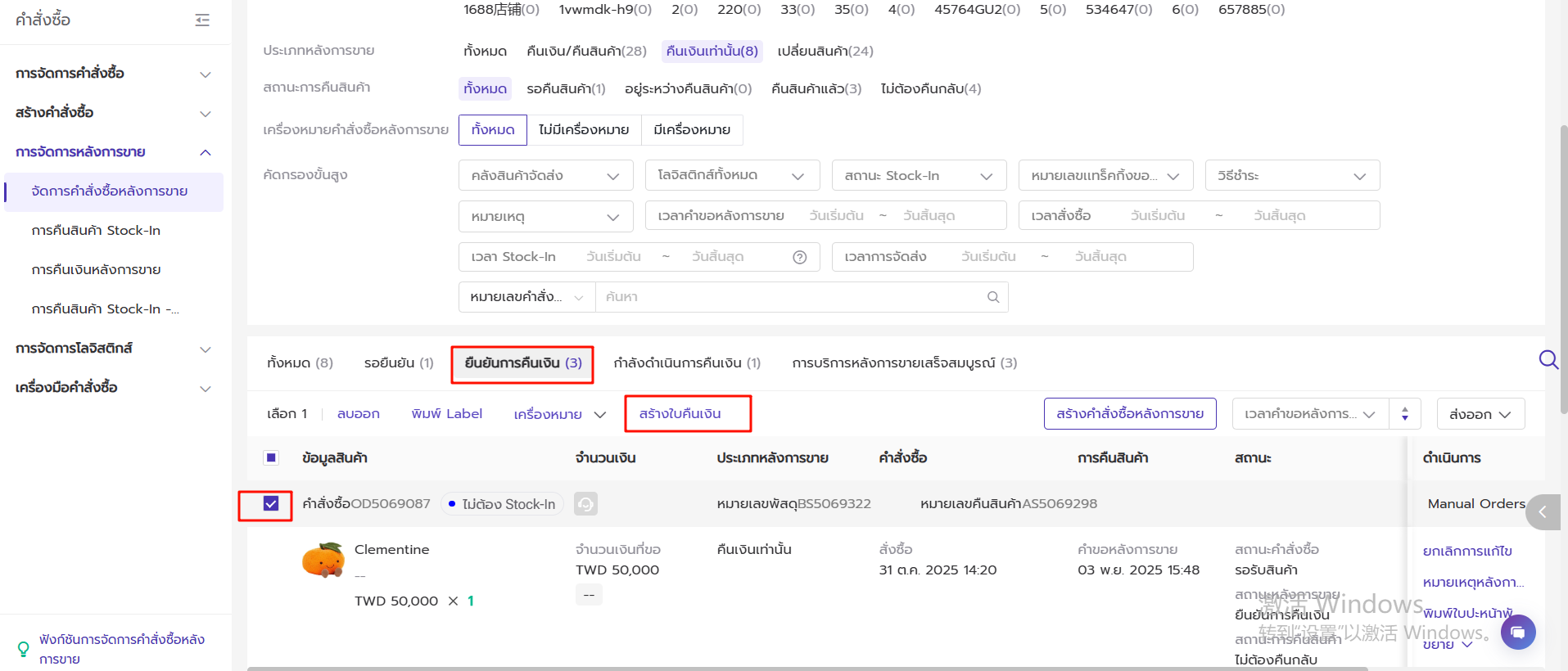1568x671 pixels.
Task: Click the help icon in เวลา Stock-In field
Action: coord(800,257)
